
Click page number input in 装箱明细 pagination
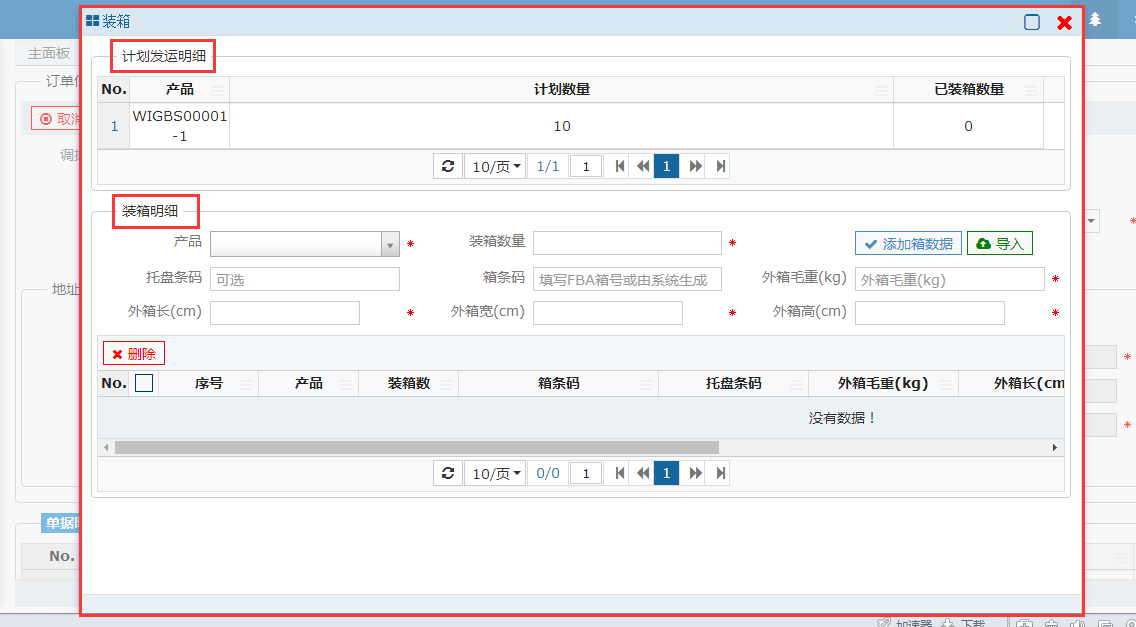coord(586,473)
